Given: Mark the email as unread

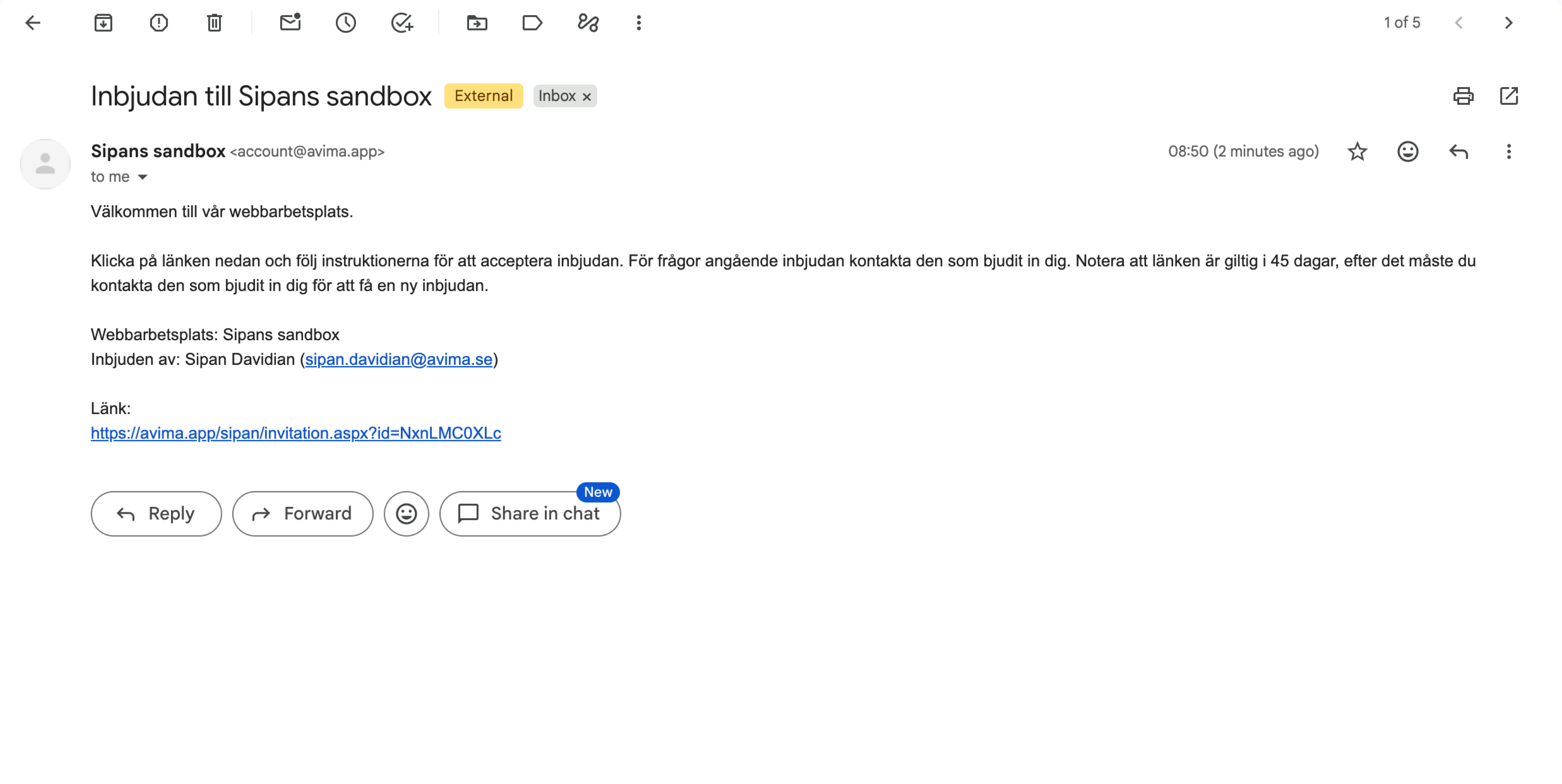Looking at the screenshot, I should click(291, 23).
